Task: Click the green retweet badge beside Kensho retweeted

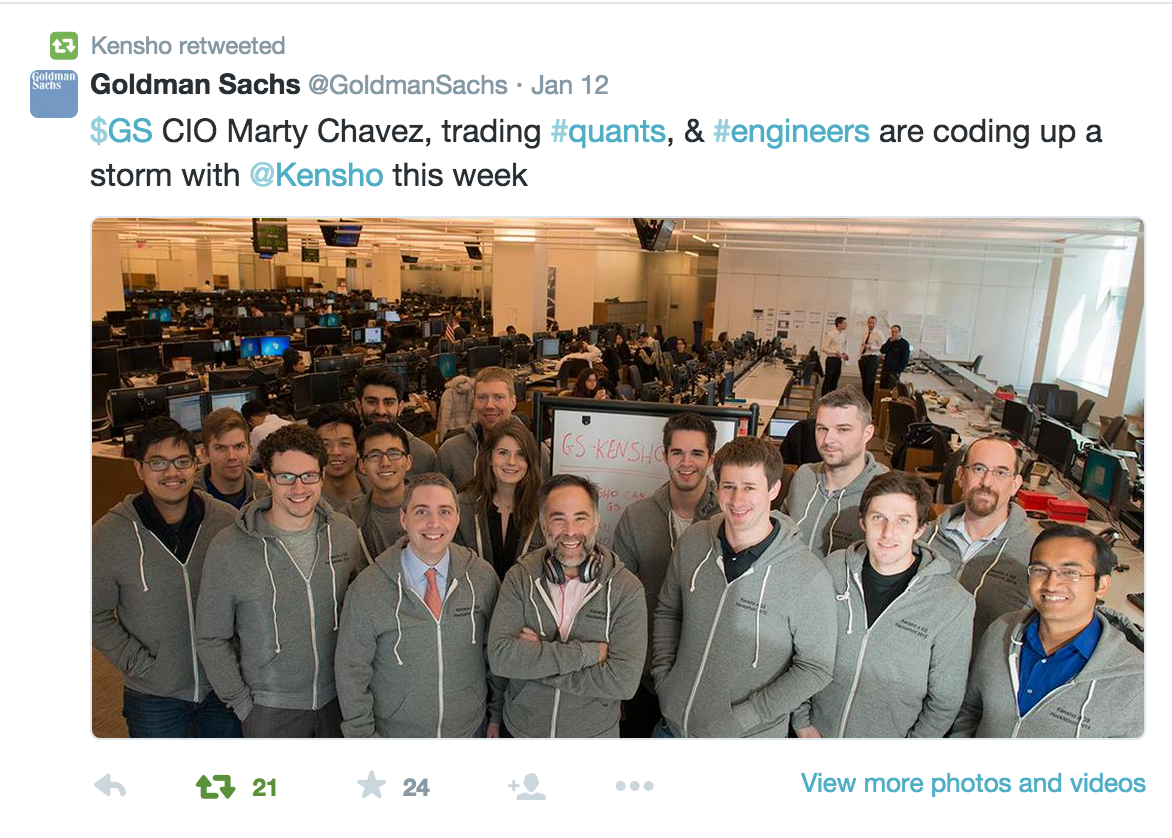Action: tap(64, 46)
